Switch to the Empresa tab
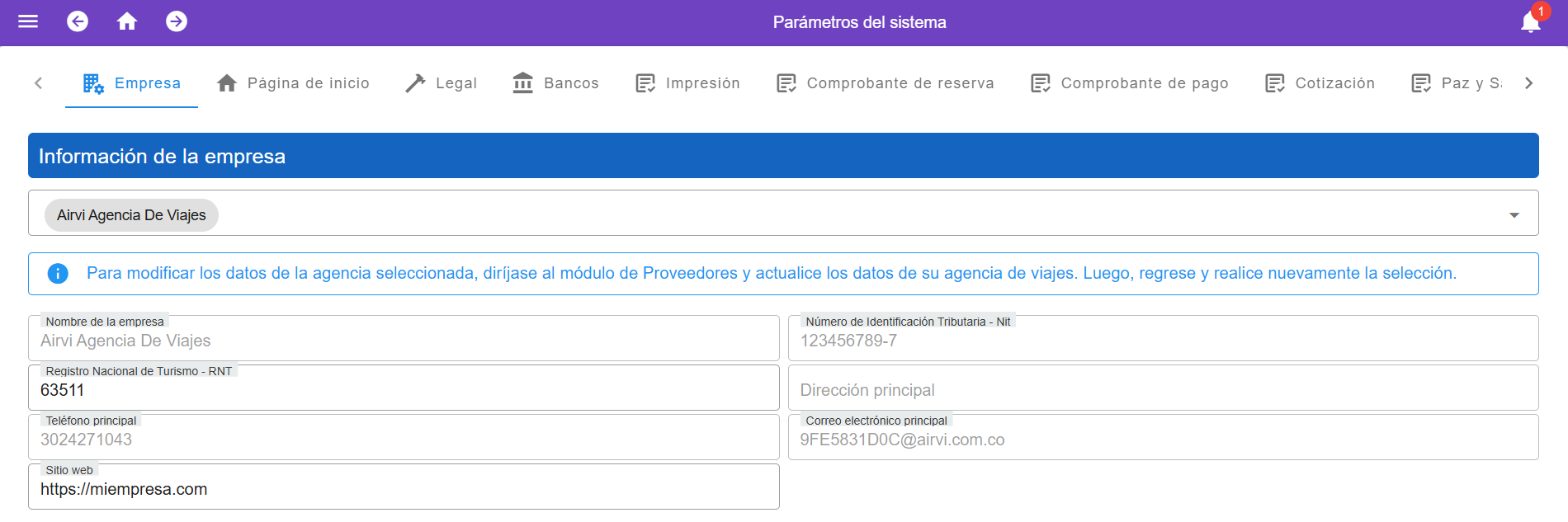Viewport: 1568px width, 522px height. pyautogui.click(x=132, y=83)
